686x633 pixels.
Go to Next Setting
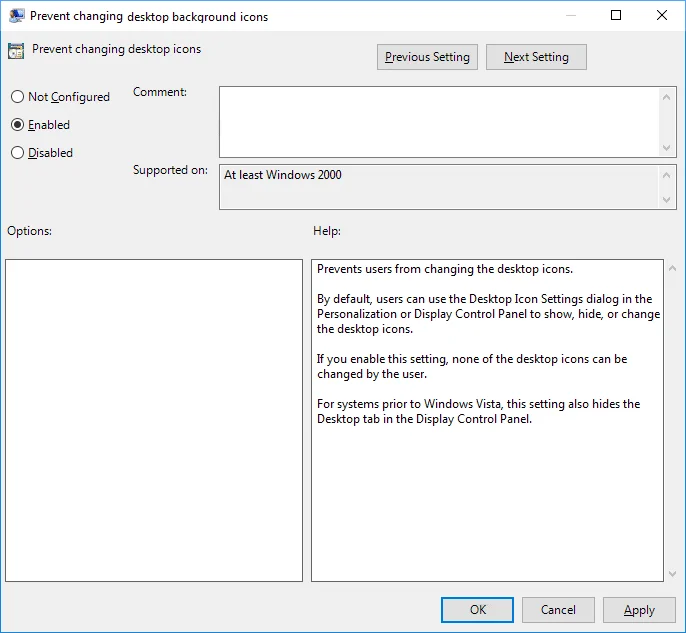point(536,57)
